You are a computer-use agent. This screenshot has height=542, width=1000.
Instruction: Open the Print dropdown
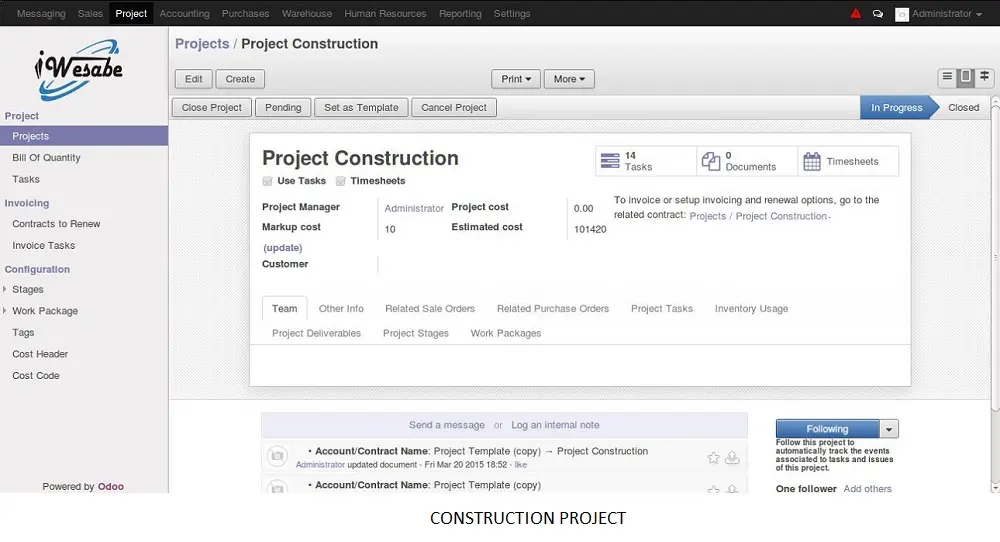click(515, 79)
